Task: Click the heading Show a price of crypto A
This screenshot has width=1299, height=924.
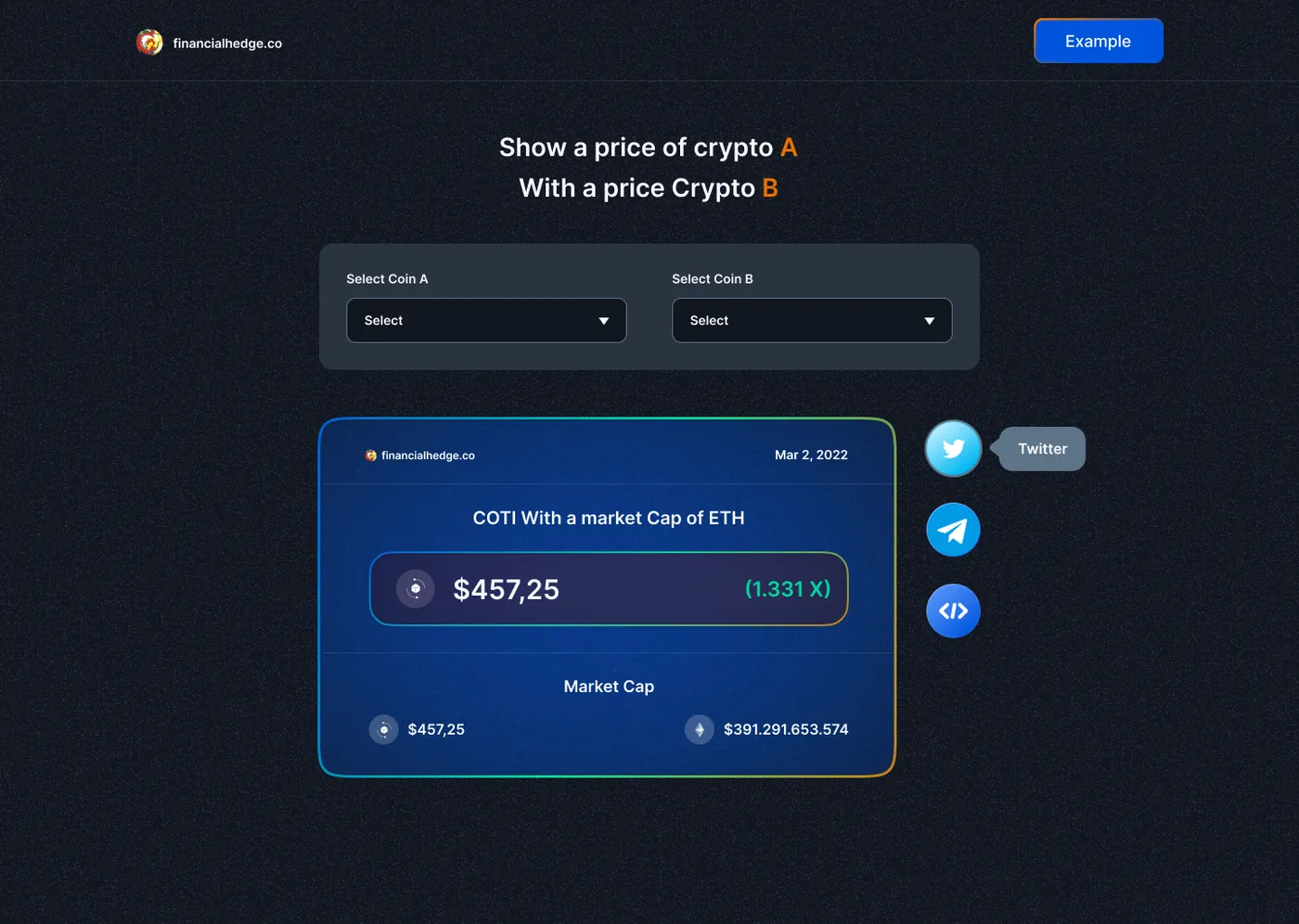Action: [649, 148]
